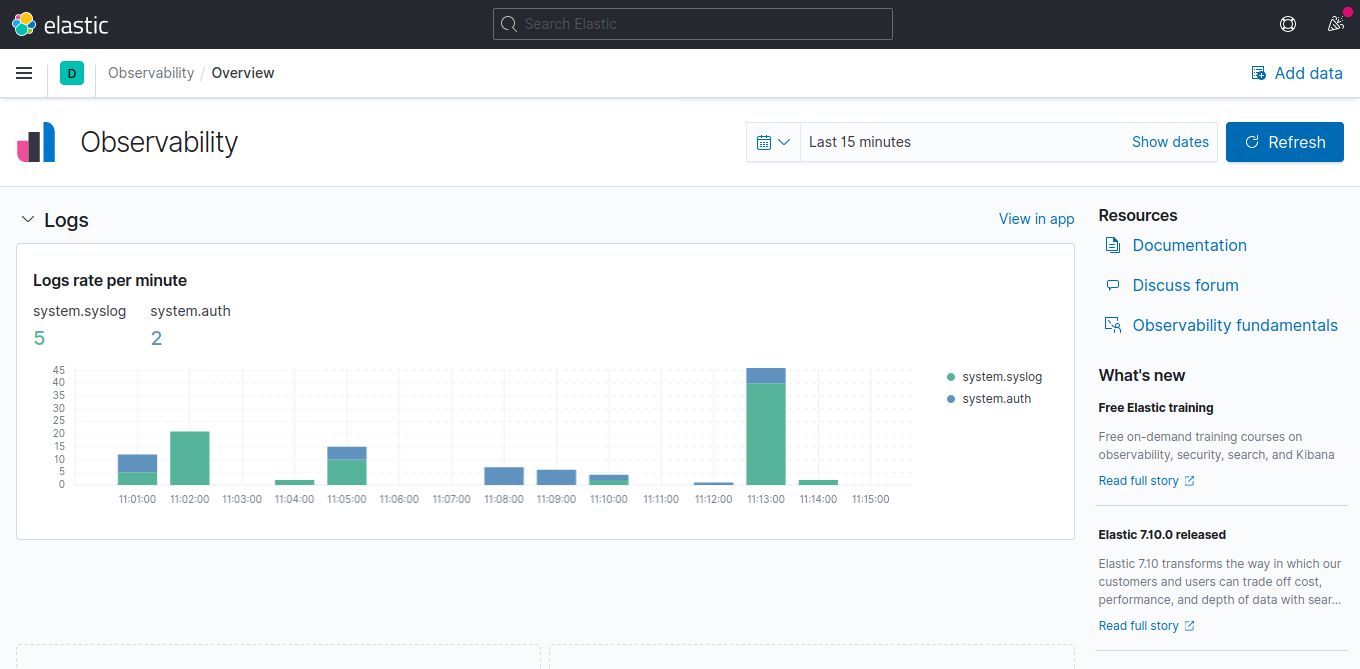
Task: Click the 11:09:00 blue auth bar
Action: click(x=556, y=477)
